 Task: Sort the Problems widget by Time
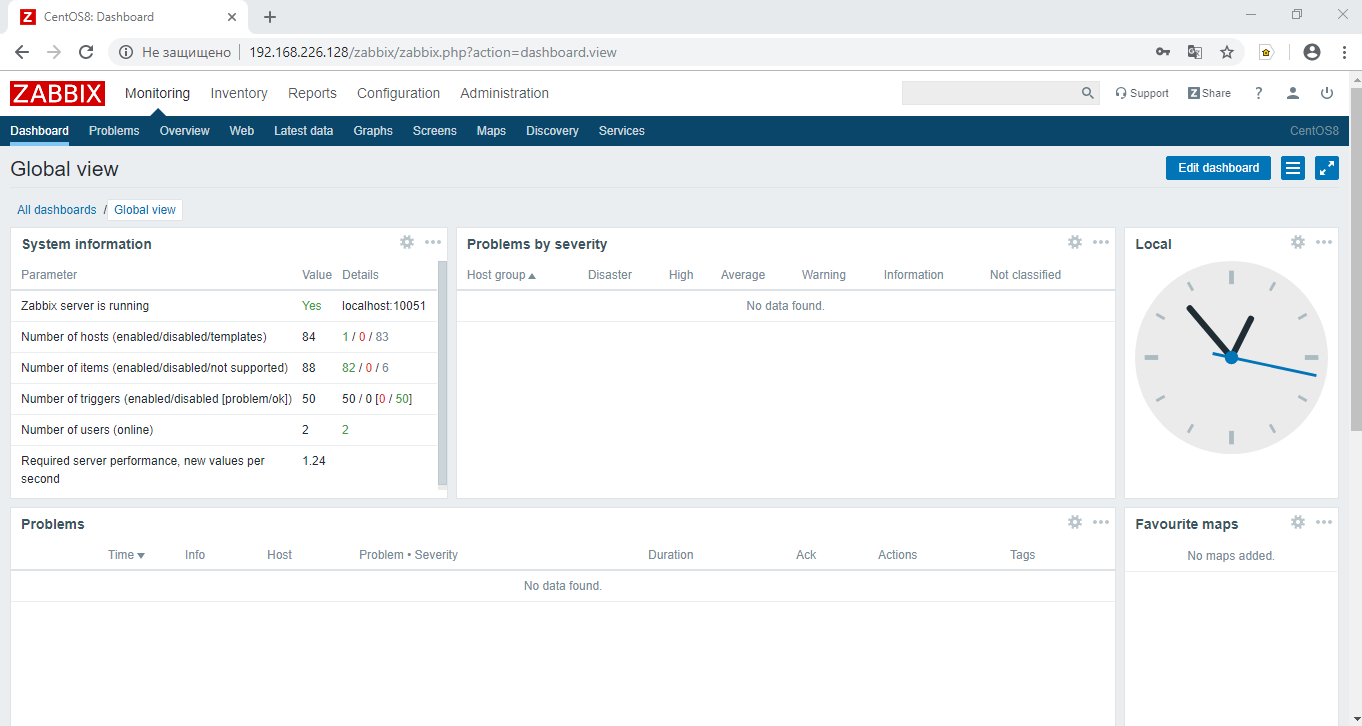click(126, 555)
